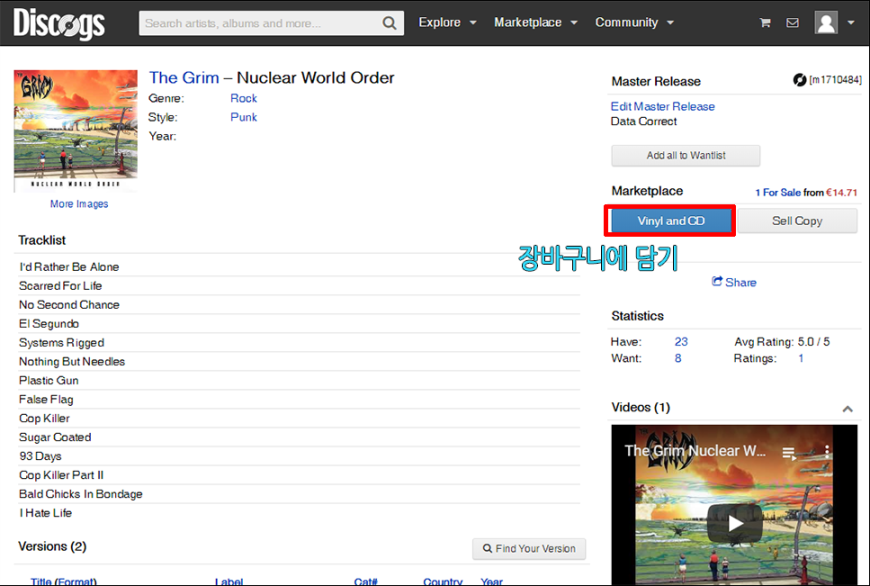This screenshot has height=586, width=870.
Task: Select track False Flag
Action: pyautogui.click(x=46, y=399)
